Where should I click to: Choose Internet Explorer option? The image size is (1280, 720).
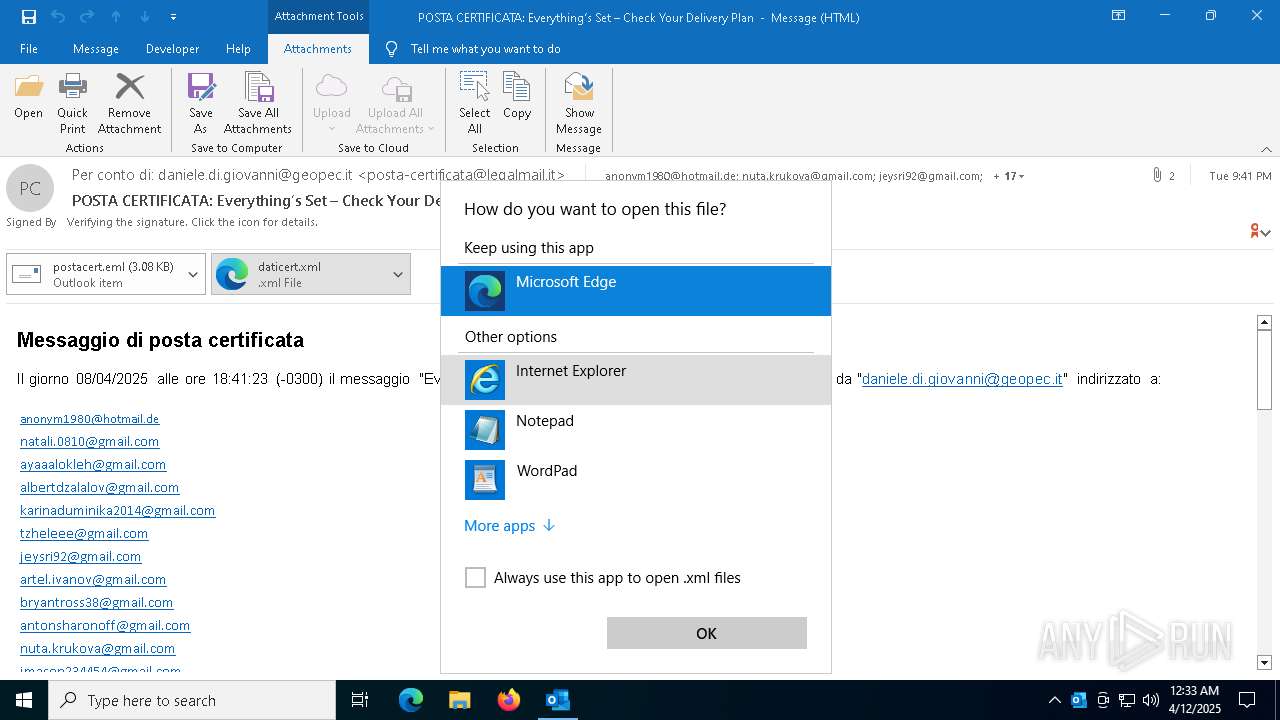point(636,380)
